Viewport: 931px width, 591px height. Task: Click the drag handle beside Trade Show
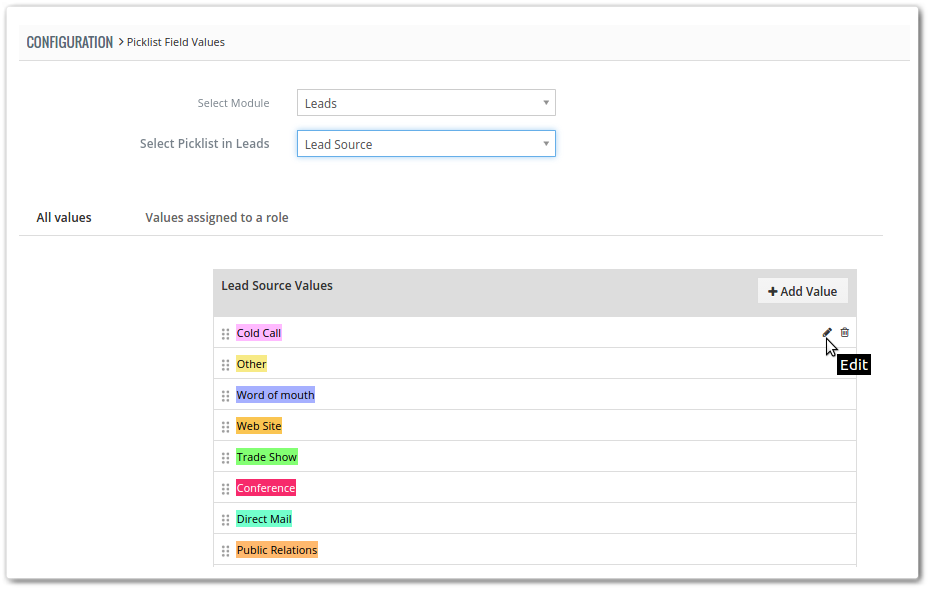pyautogui.click(x=226, y=457)
